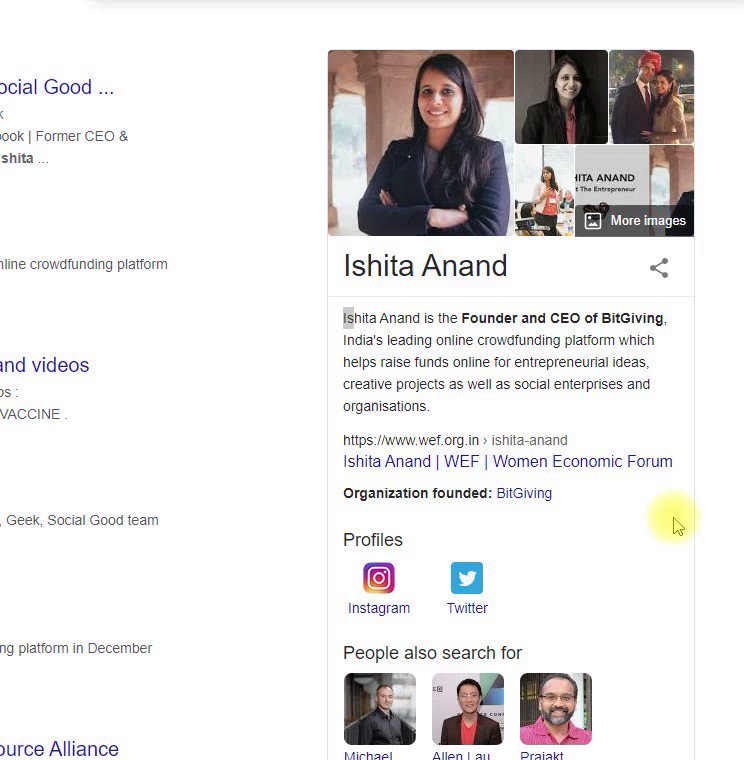This screenshot has width=744, height=760.
Task: Click the 'Founder and CEO of BitGiving' text
Action: coord(562,318)
